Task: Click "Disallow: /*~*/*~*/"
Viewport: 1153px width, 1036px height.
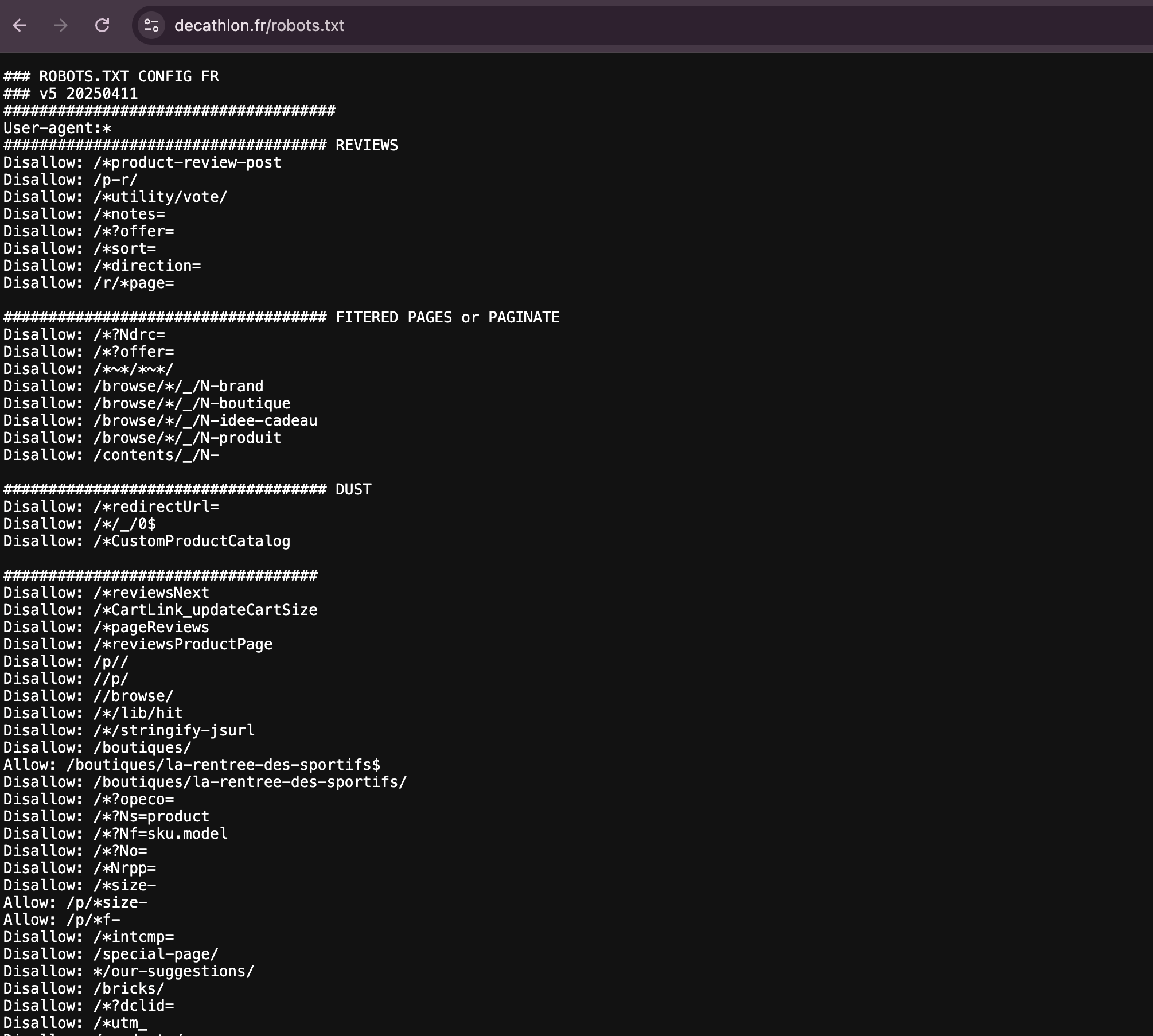Action: (88, 369)
